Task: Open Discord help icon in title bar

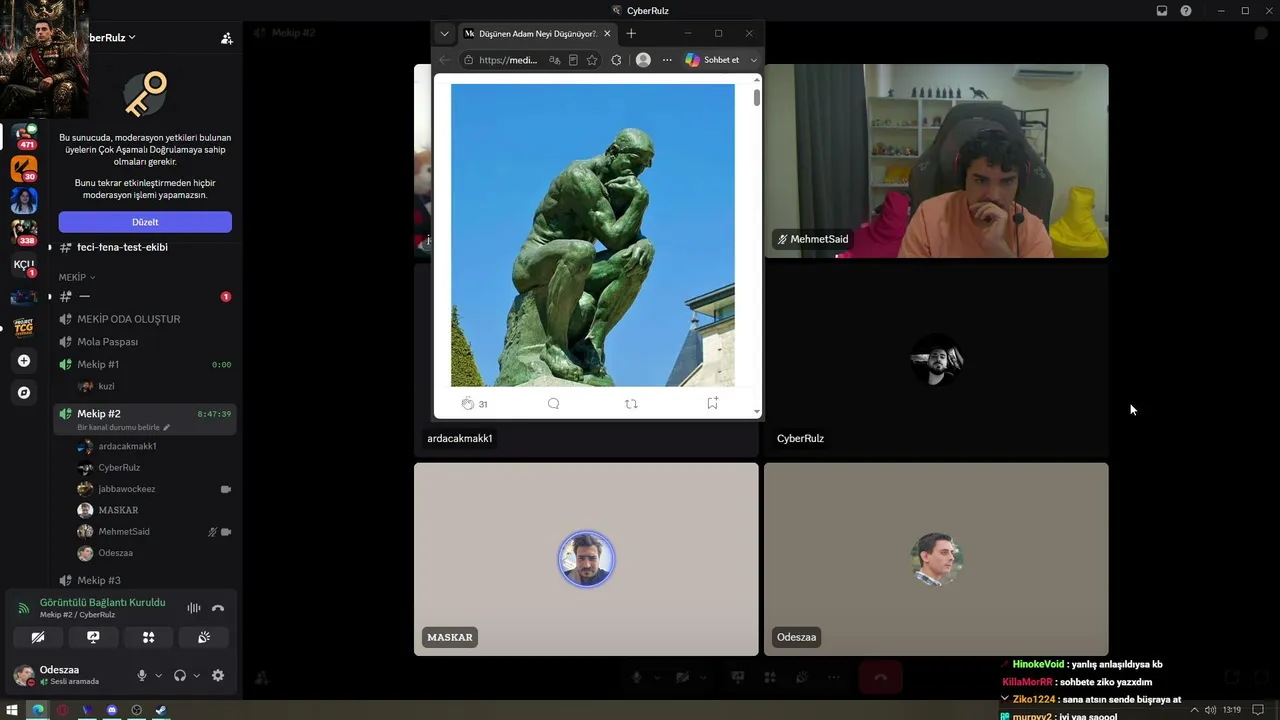Action: pos(1186,11)
